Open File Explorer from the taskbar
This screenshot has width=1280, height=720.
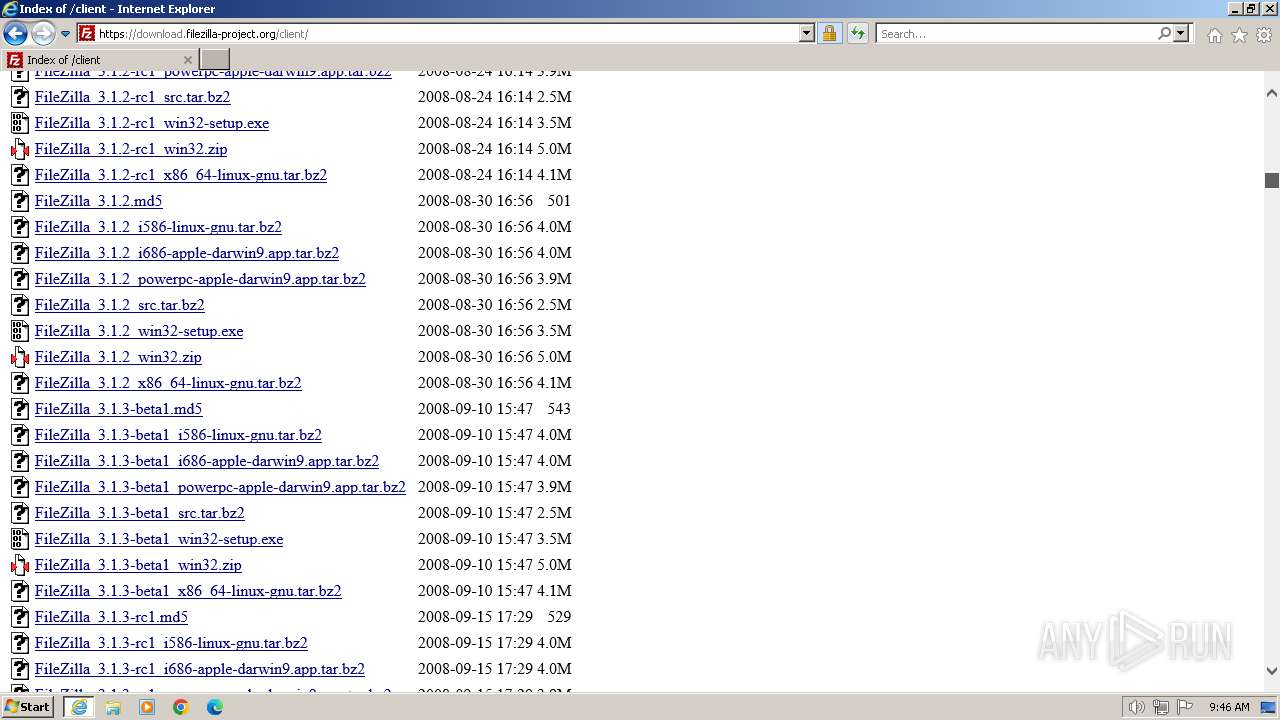click(113, 707)
